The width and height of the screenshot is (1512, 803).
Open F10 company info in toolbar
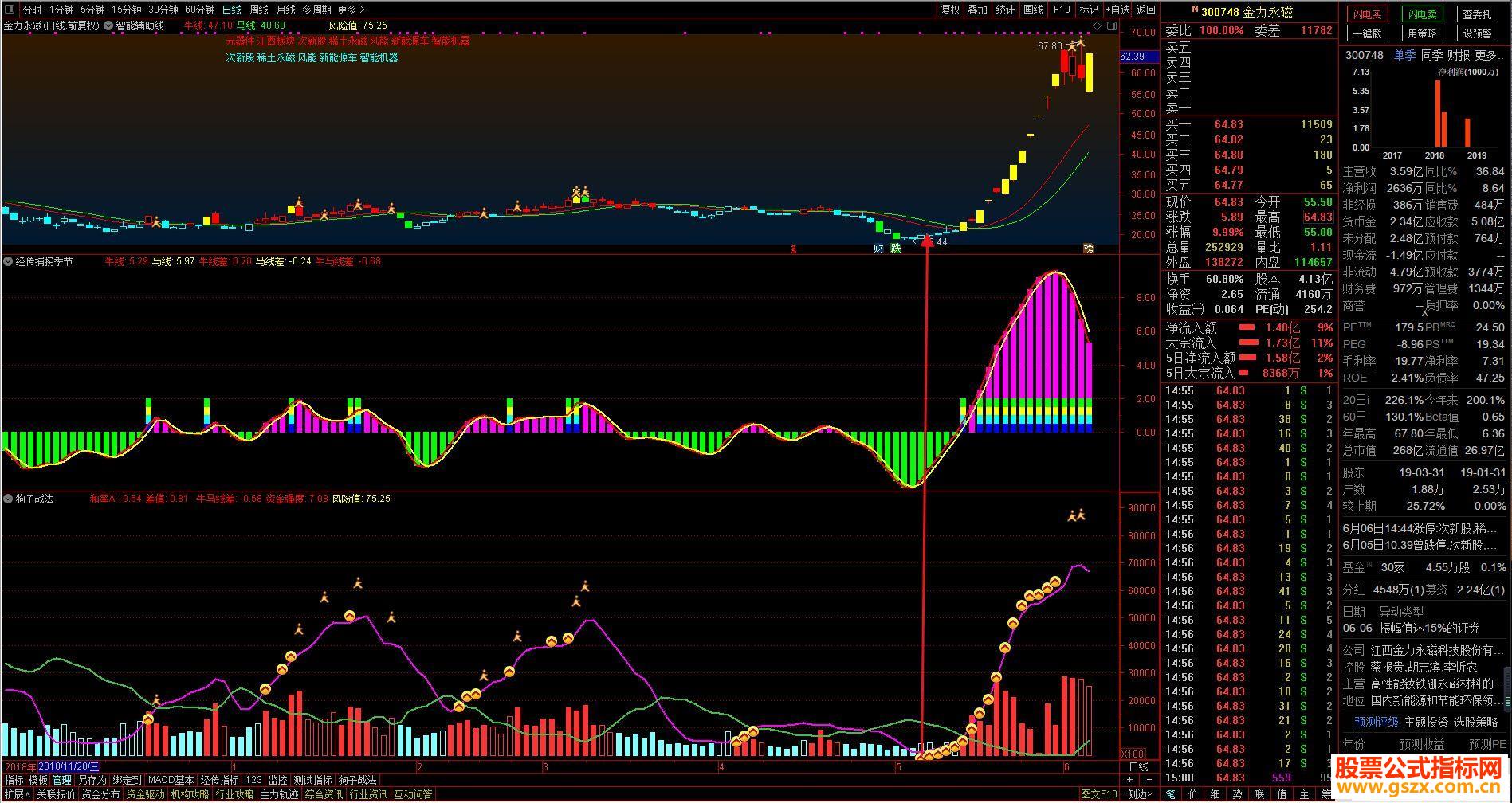(x=1061, y=10)
